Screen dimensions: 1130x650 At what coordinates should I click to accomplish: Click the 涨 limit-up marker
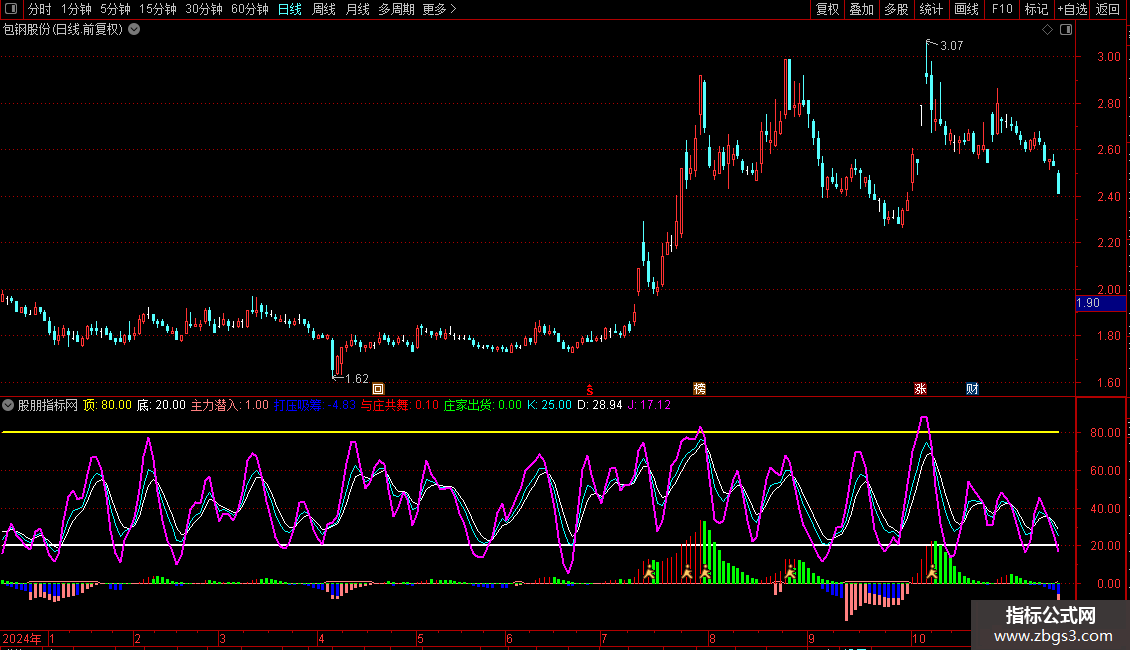coord(920,389)
